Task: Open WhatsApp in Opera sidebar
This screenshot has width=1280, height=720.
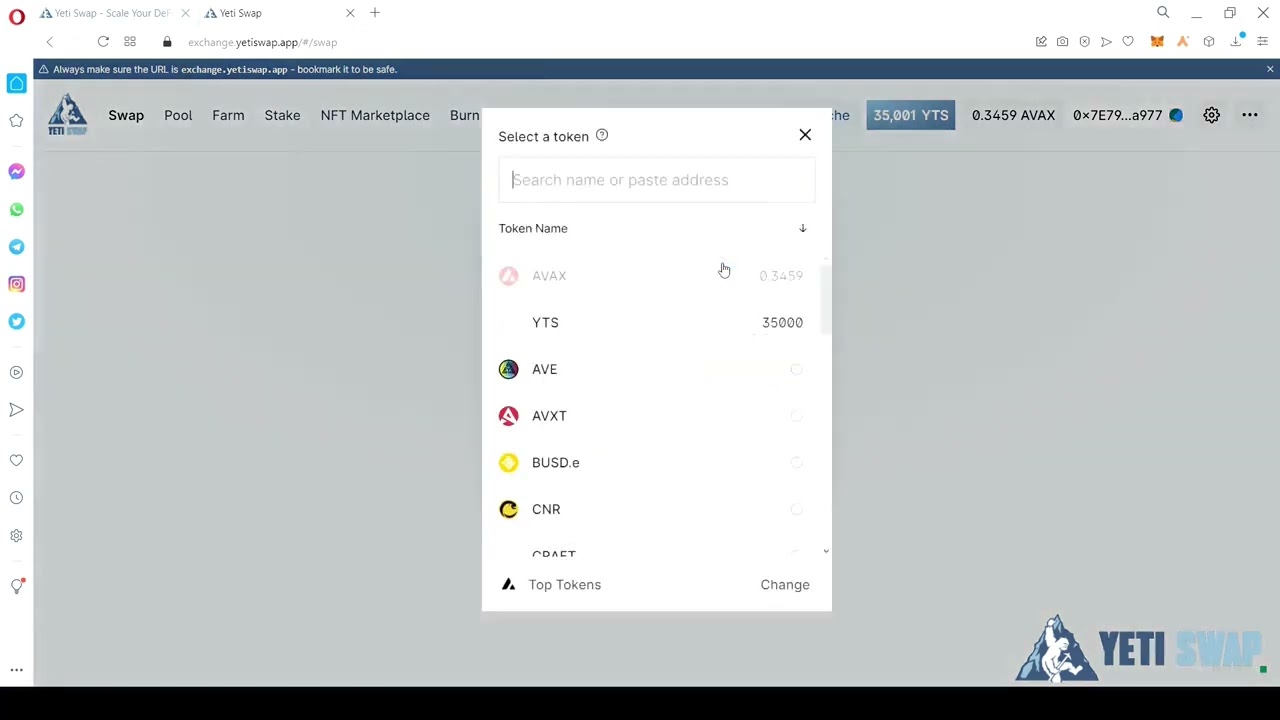Action: click(16, 209)
